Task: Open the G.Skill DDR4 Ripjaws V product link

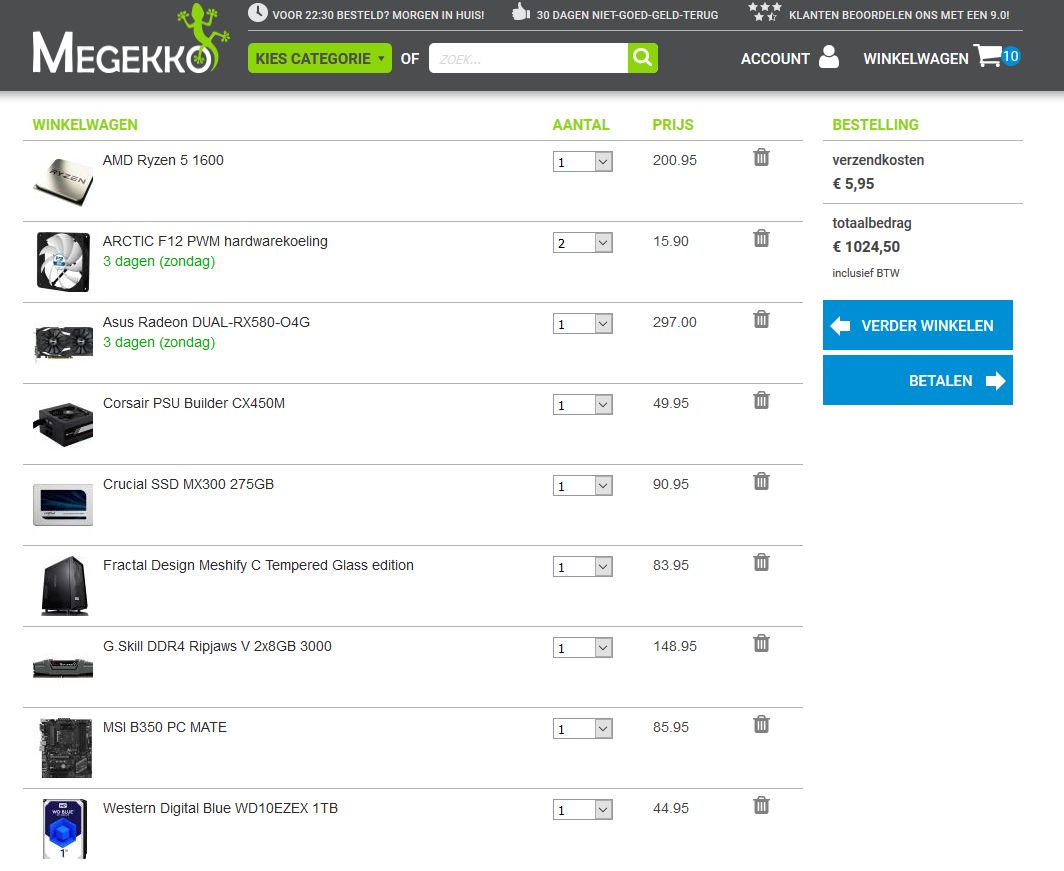Action: coord(217,646)
